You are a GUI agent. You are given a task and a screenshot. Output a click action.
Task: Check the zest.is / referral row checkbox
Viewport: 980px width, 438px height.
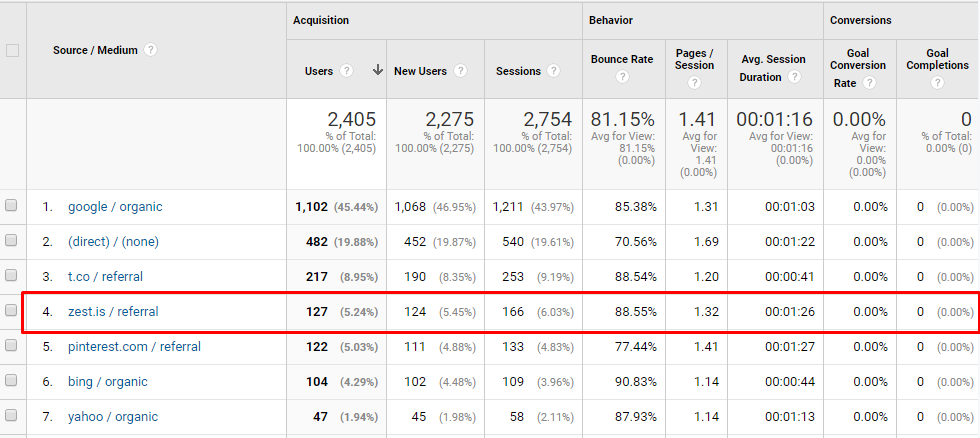coord(11,310)
